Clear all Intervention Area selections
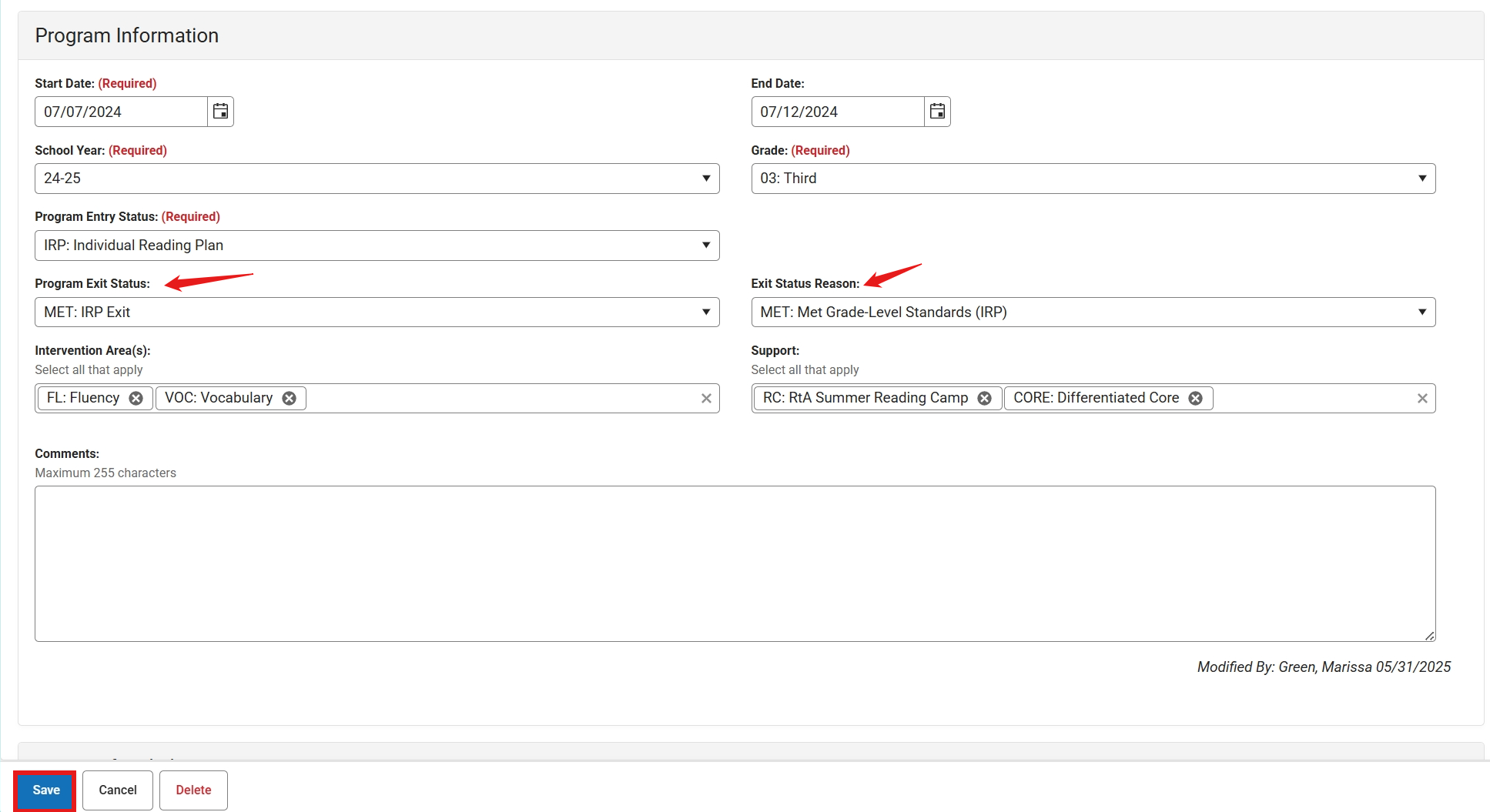The width and height of the screenshot is (1490, 812). [706, 398]
